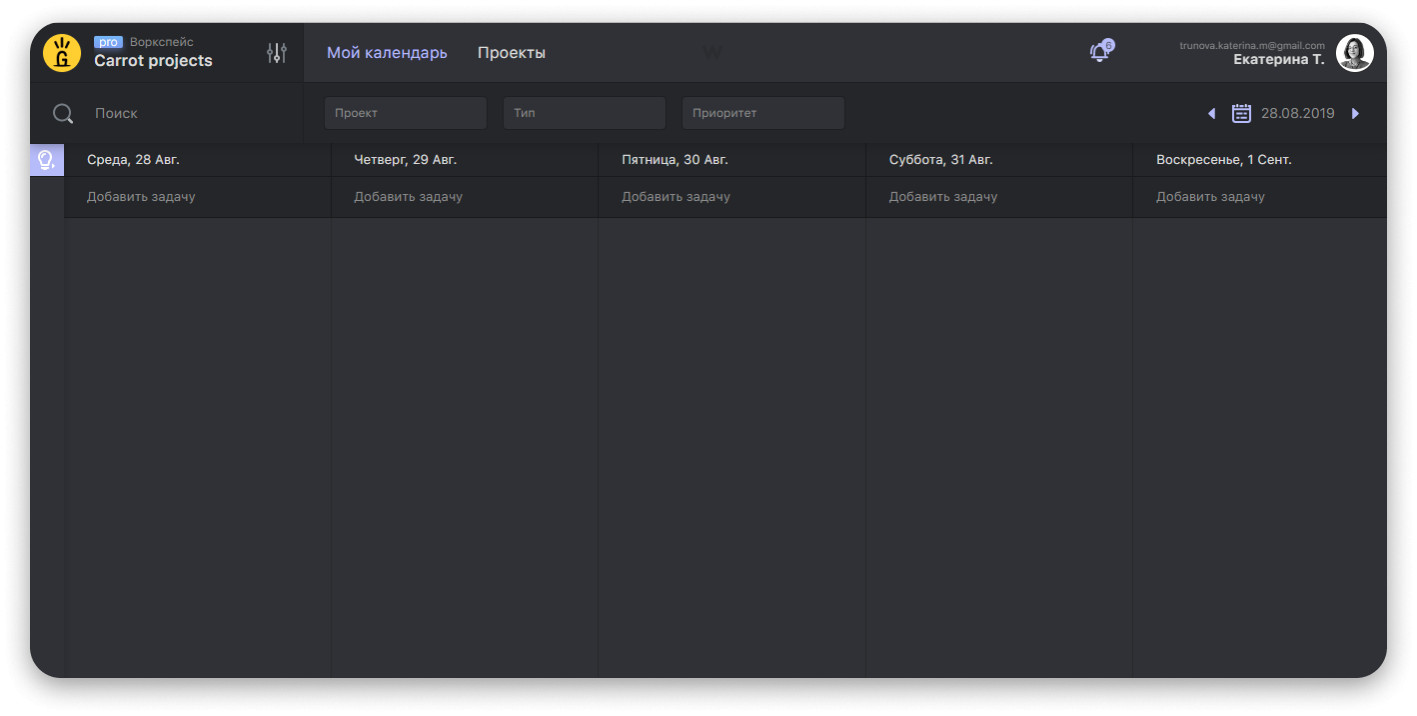Open workspace settings sliders icon
This screenshot has height=716, width=1417.
click(x=277, y=53)
